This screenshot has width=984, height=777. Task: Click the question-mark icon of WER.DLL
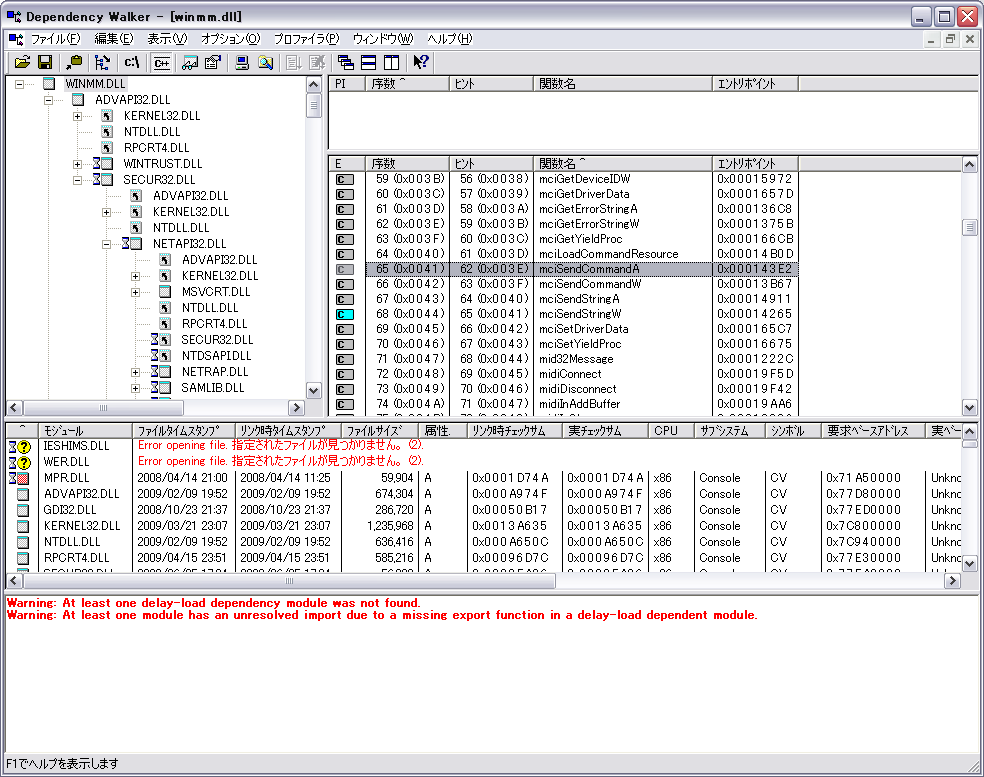24,463
